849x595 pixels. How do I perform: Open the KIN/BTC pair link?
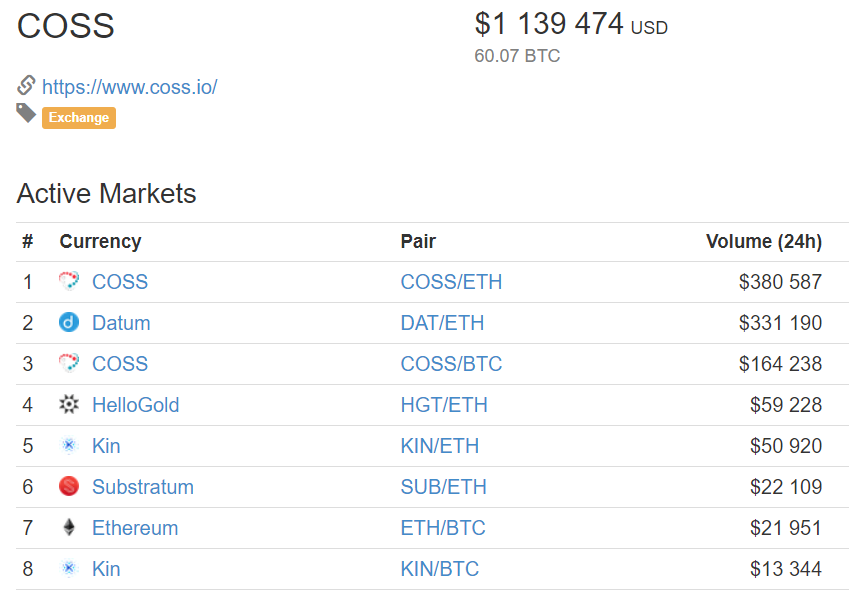440,568
